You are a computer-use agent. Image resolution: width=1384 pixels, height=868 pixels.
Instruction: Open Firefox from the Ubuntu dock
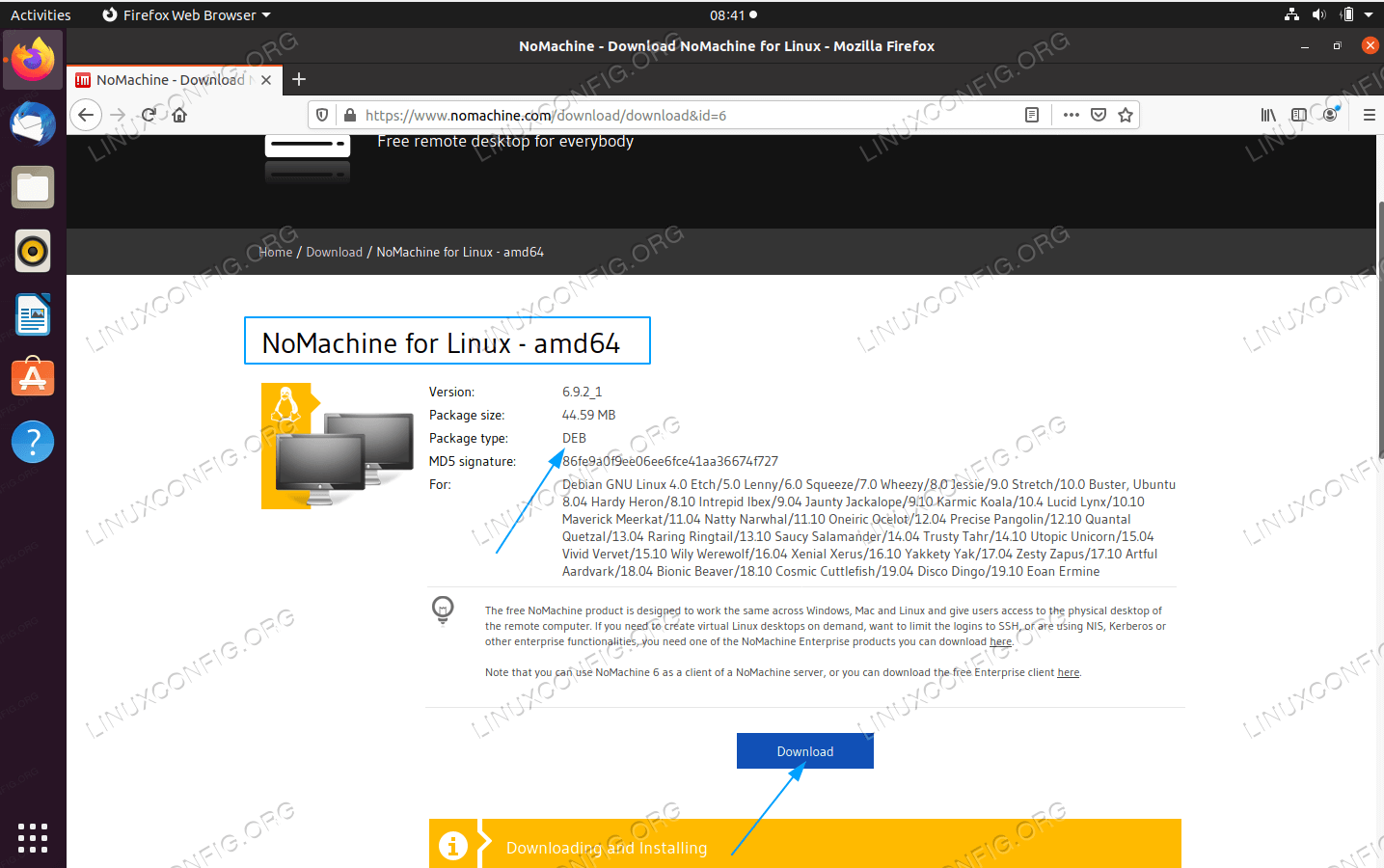[x=33, y=60]
